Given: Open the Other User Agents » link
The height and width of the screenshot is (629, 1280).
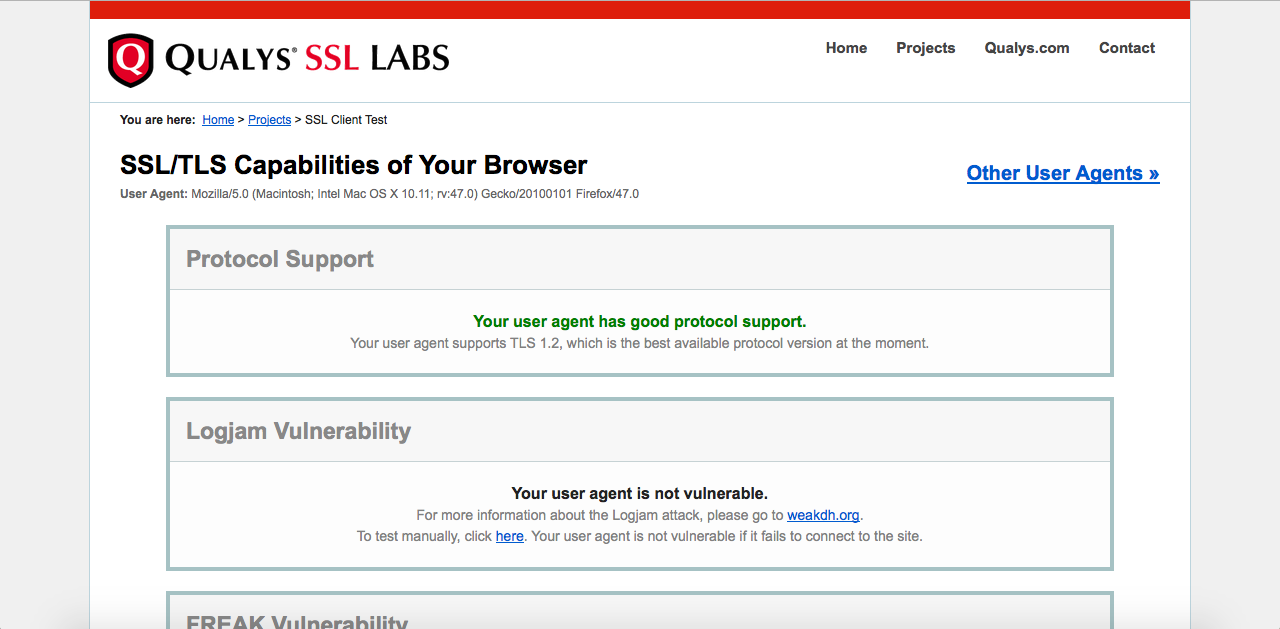Looking at the screenshot, I should [x=1063, y=173].
